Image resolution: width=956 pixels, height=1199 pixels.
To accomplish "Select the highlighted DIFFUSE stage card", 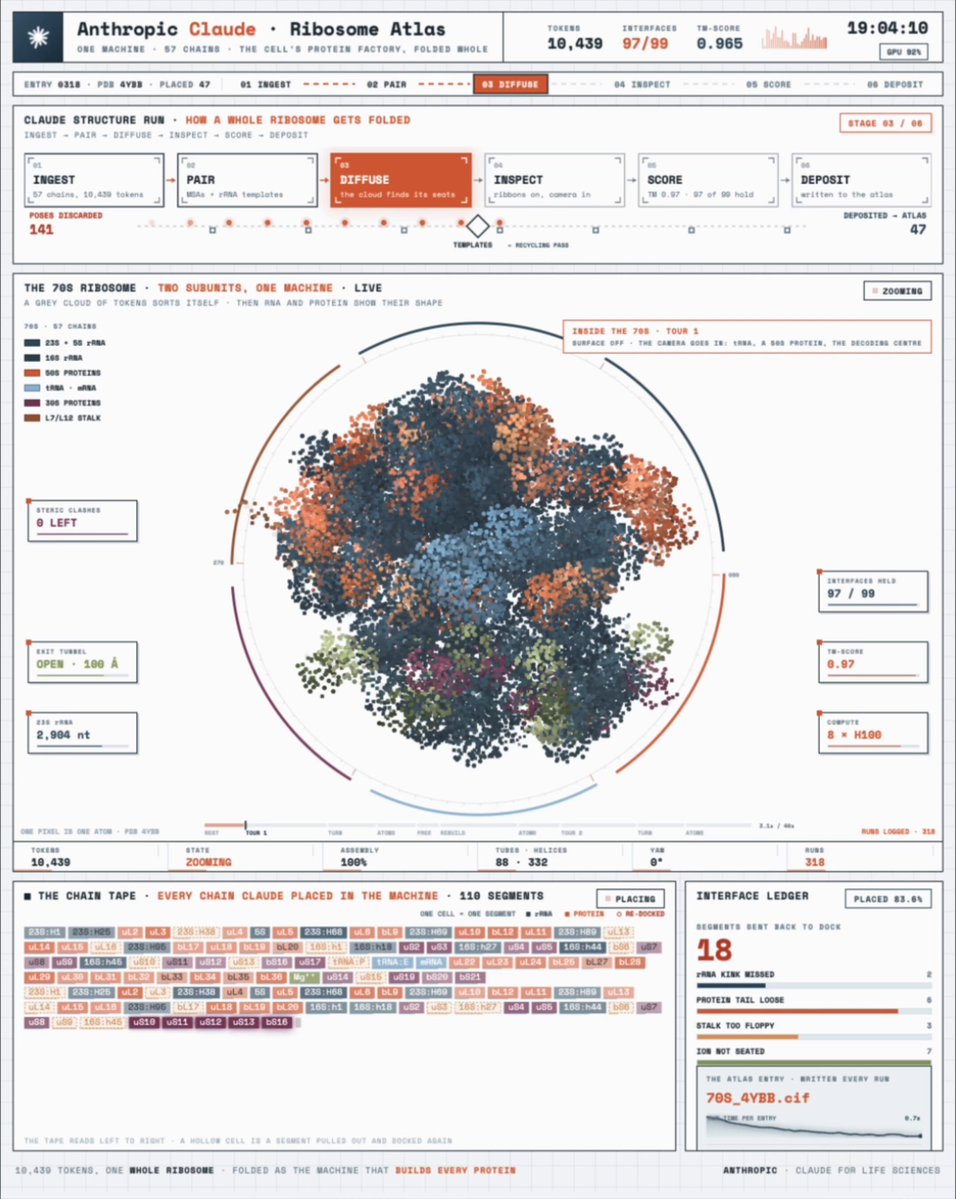I will pos(401,180).
